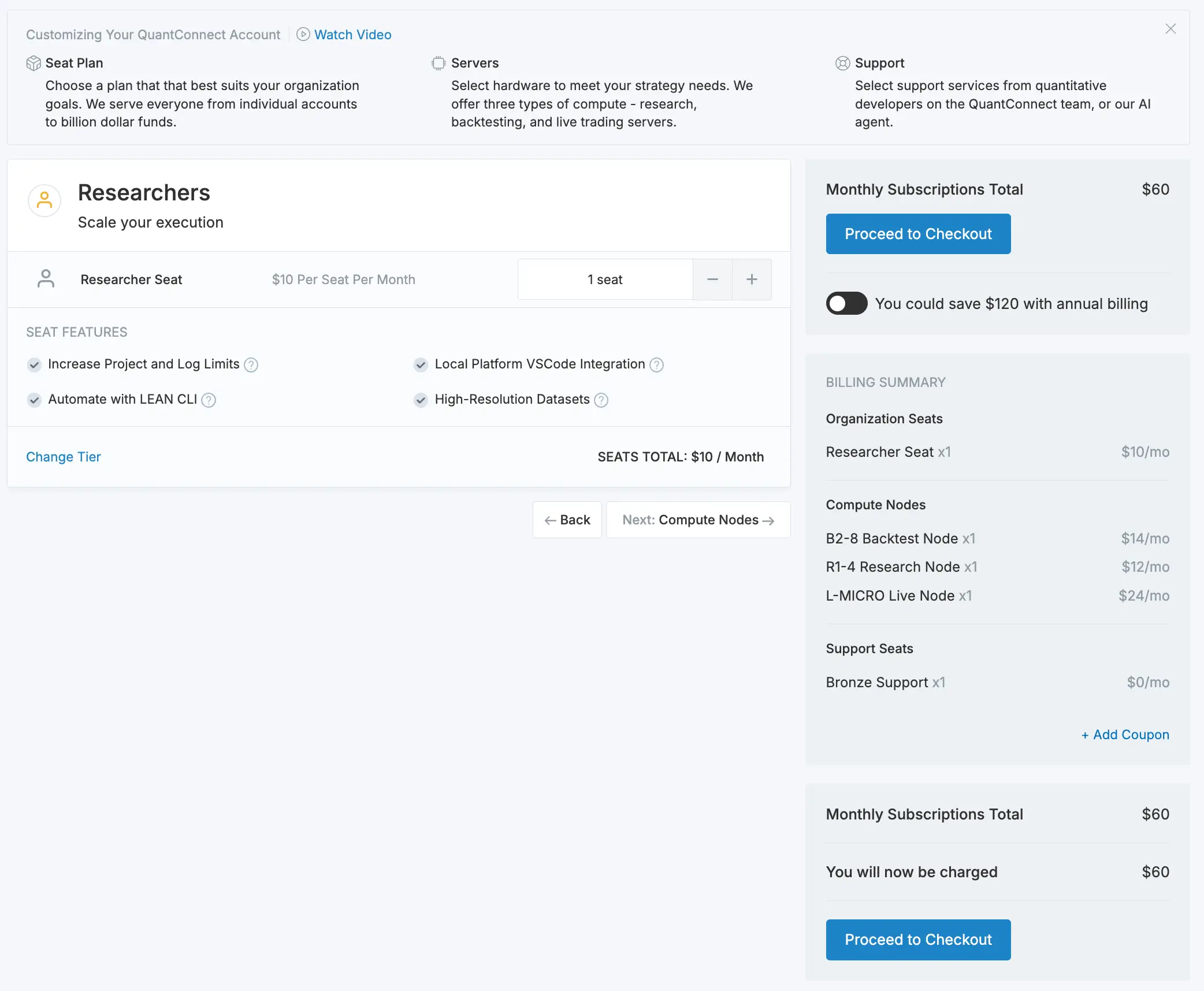Click the 1 seat quantity field
This screenshot has height=991, width=1204.
(605, 280)
